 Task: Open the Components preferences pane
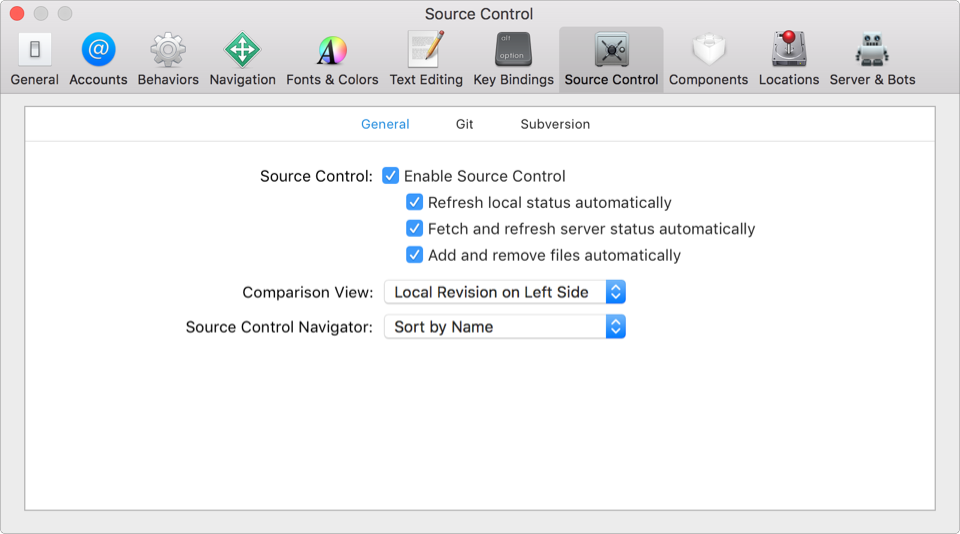708,50
